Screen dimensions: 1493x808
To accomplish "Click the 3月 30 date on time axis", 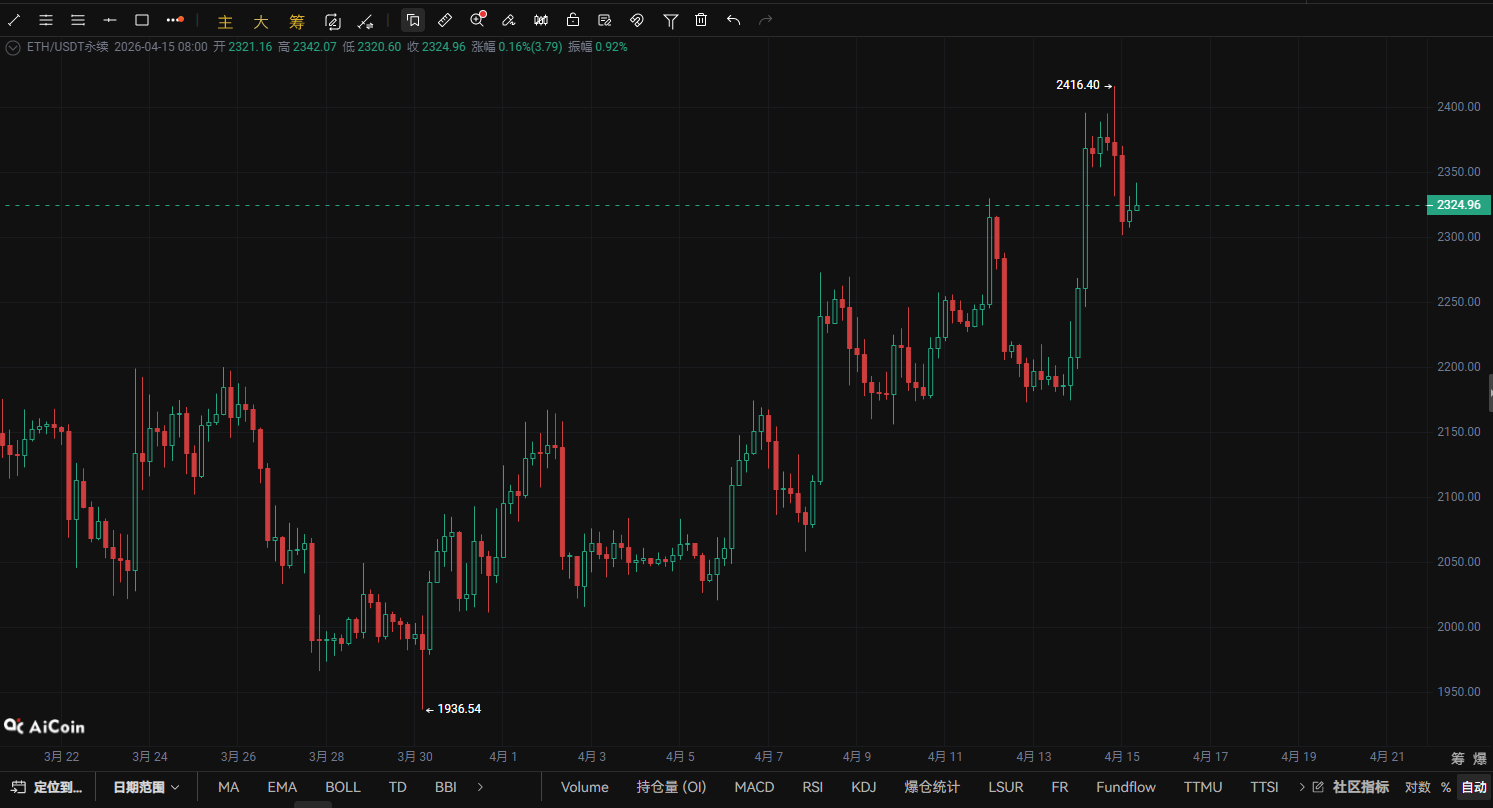I will tap(414, 757).
